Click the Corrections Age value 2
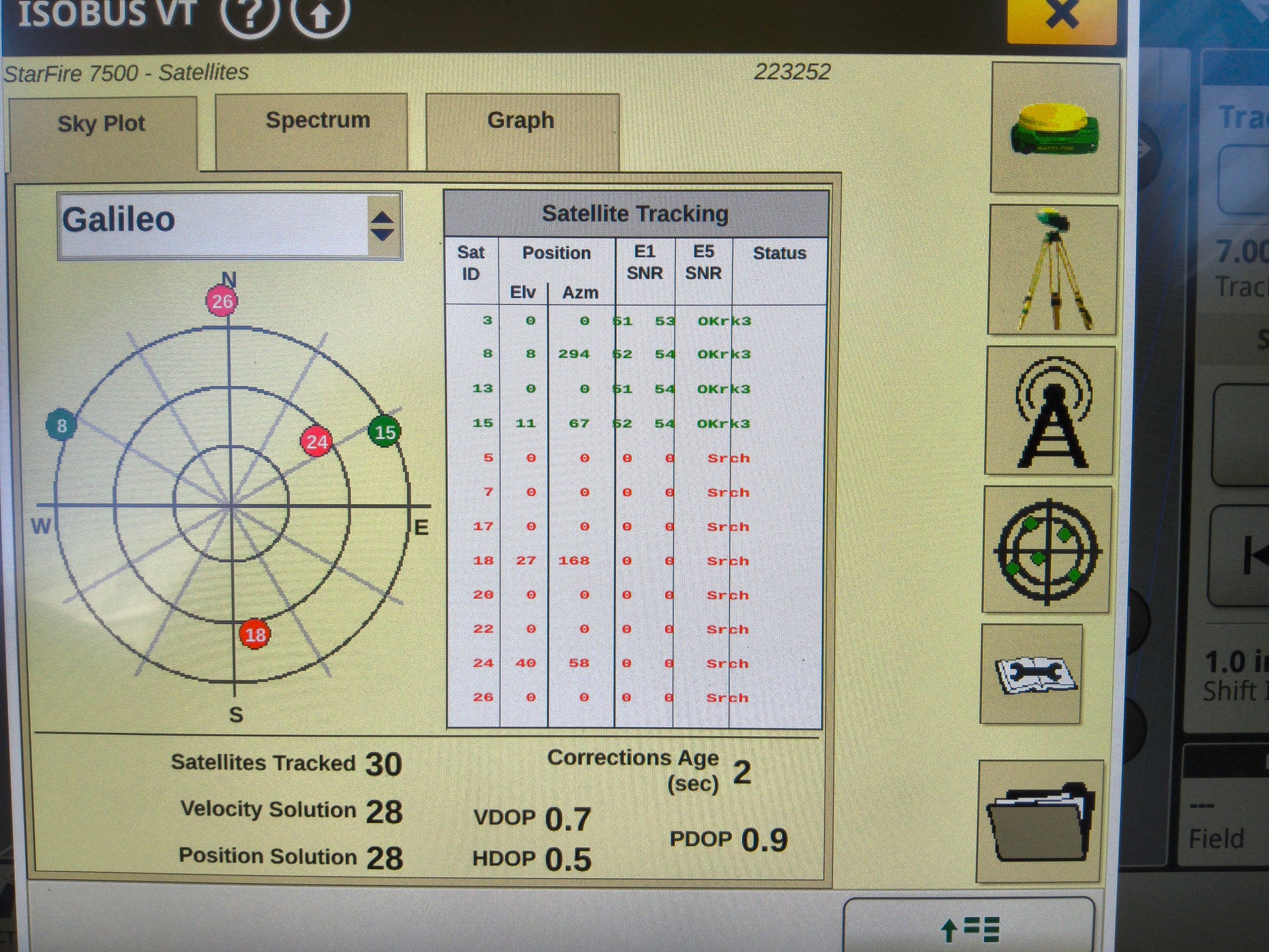 [x=742, y=773]
